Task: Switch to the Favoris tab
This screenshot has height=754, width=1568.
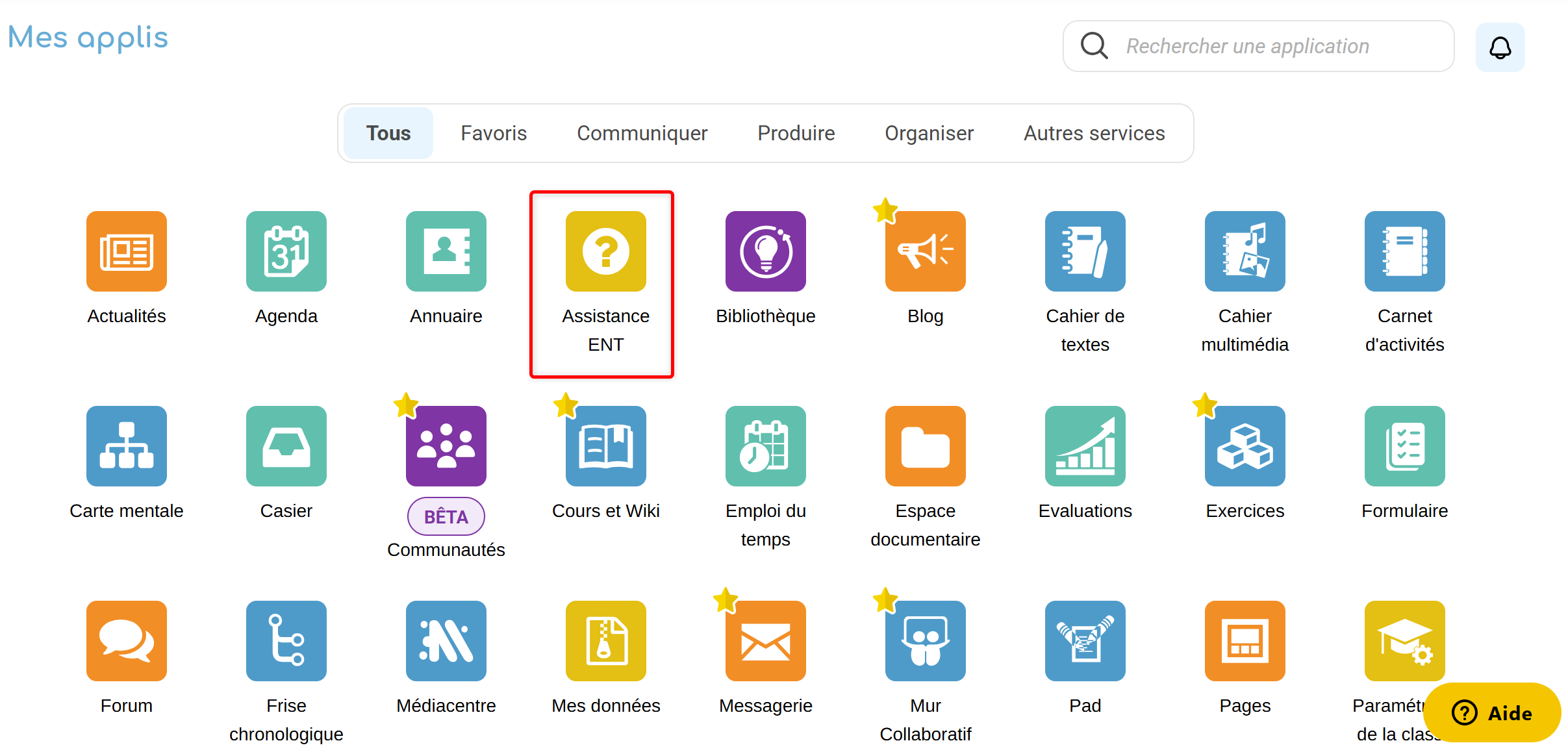Action: point(494,133)
